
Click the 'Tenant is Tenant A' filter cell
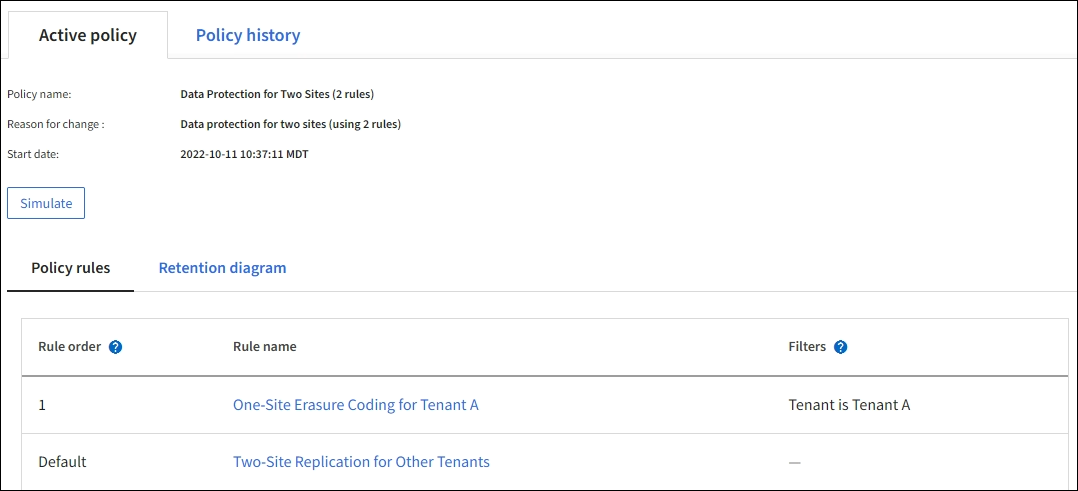(x=849, y=405)
